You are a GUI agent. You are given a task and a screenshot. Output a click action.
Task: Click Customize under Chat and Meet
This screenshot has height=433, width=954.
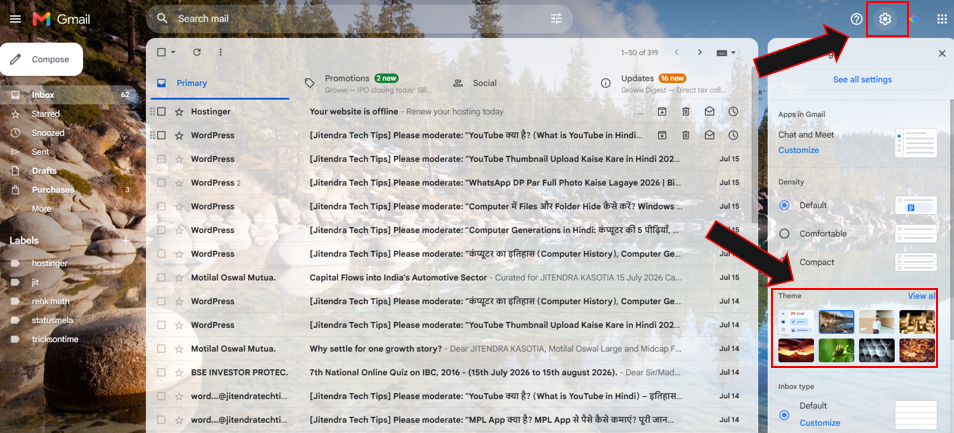[x=798, y=150]
